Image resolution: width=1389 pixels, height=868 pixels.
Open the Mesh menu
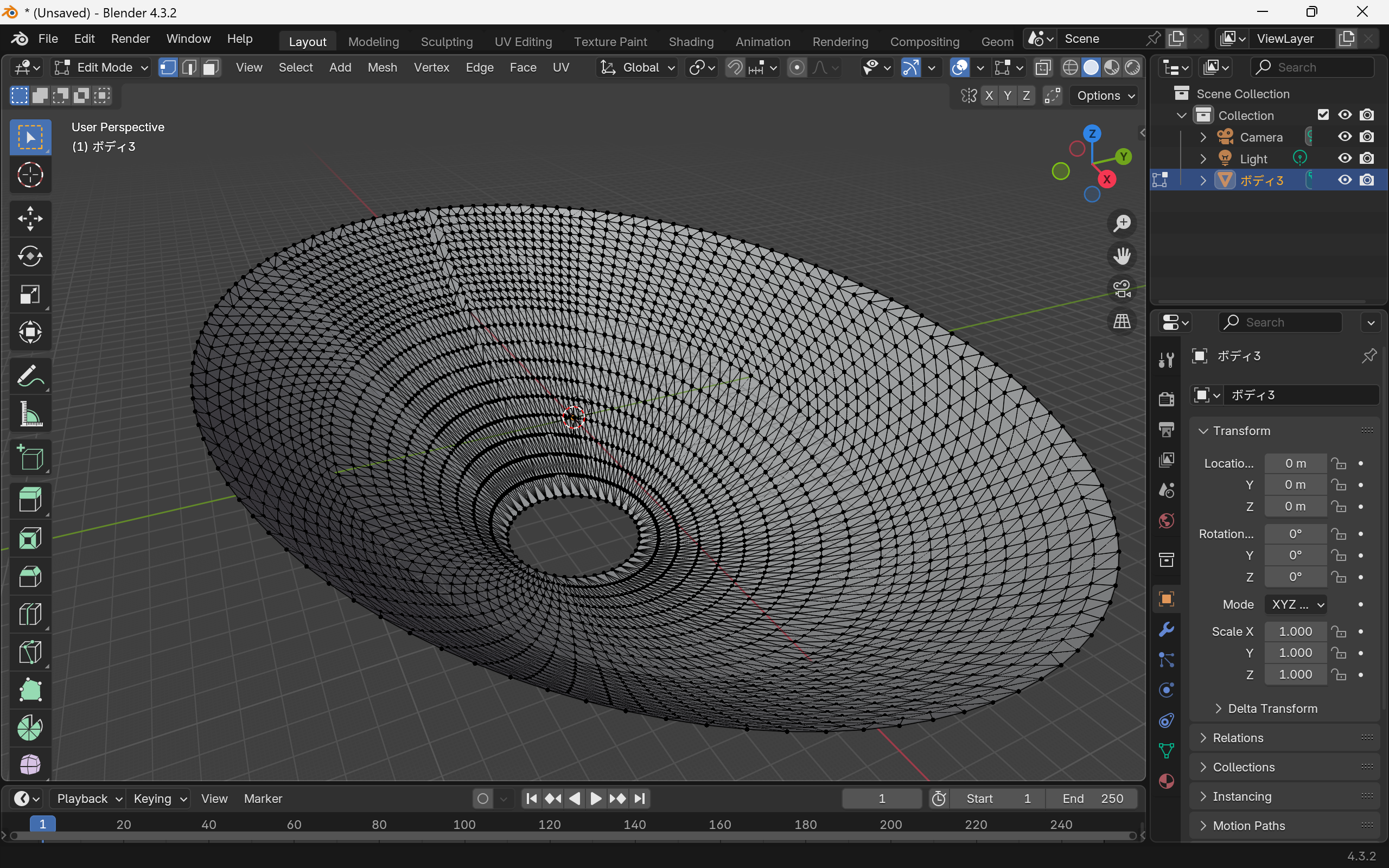pyautogui.click(x=383, y=68)
